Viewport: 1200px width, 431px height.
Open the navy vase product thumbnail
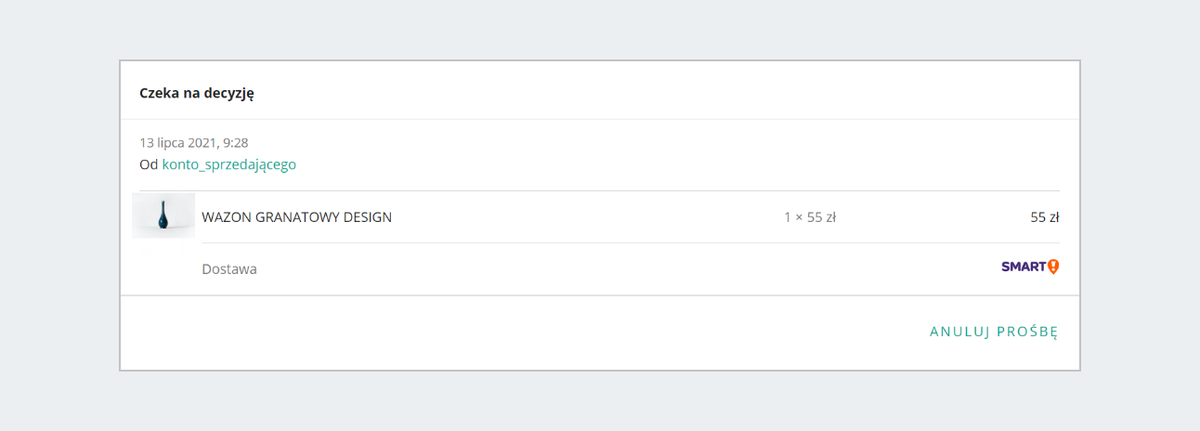[x=163, y=216]
